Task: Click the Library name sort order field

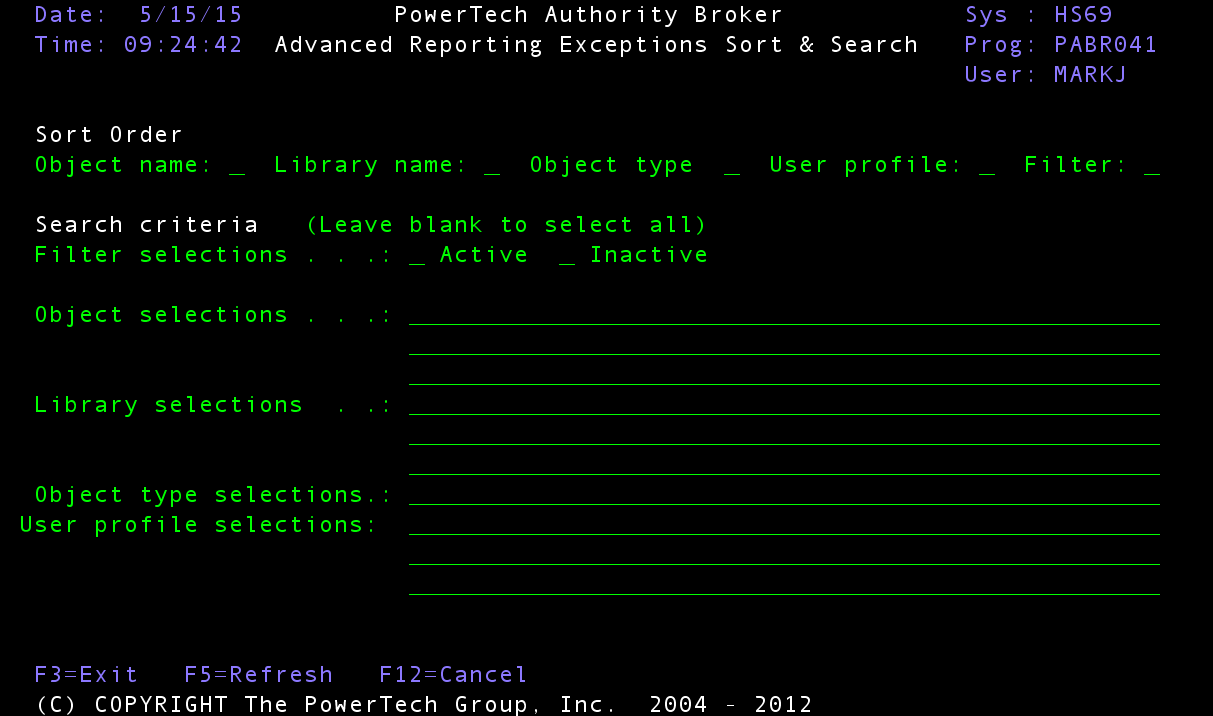Action: pos(491,166)
